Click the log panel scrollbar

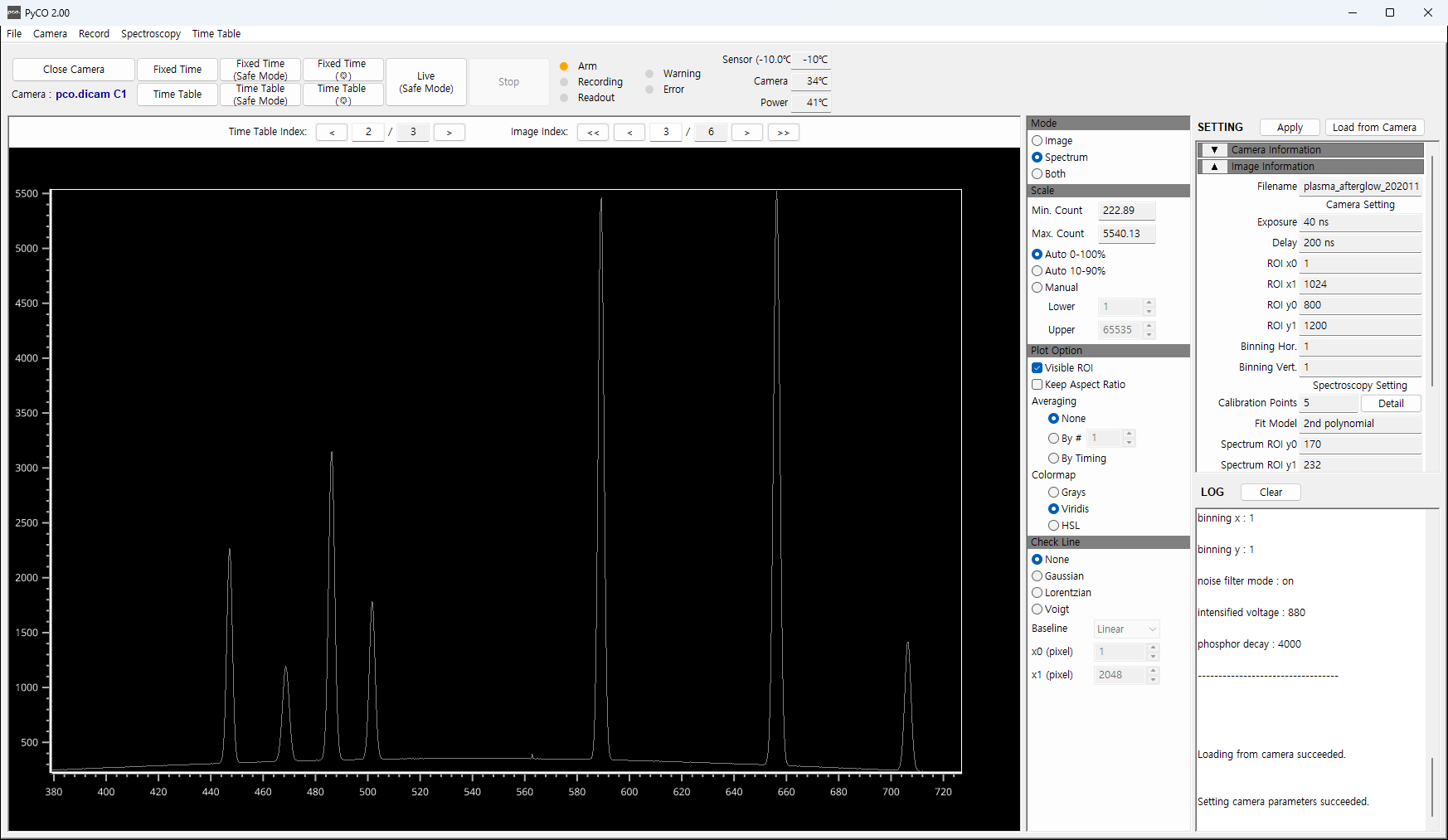click(x=1432, y=788)
